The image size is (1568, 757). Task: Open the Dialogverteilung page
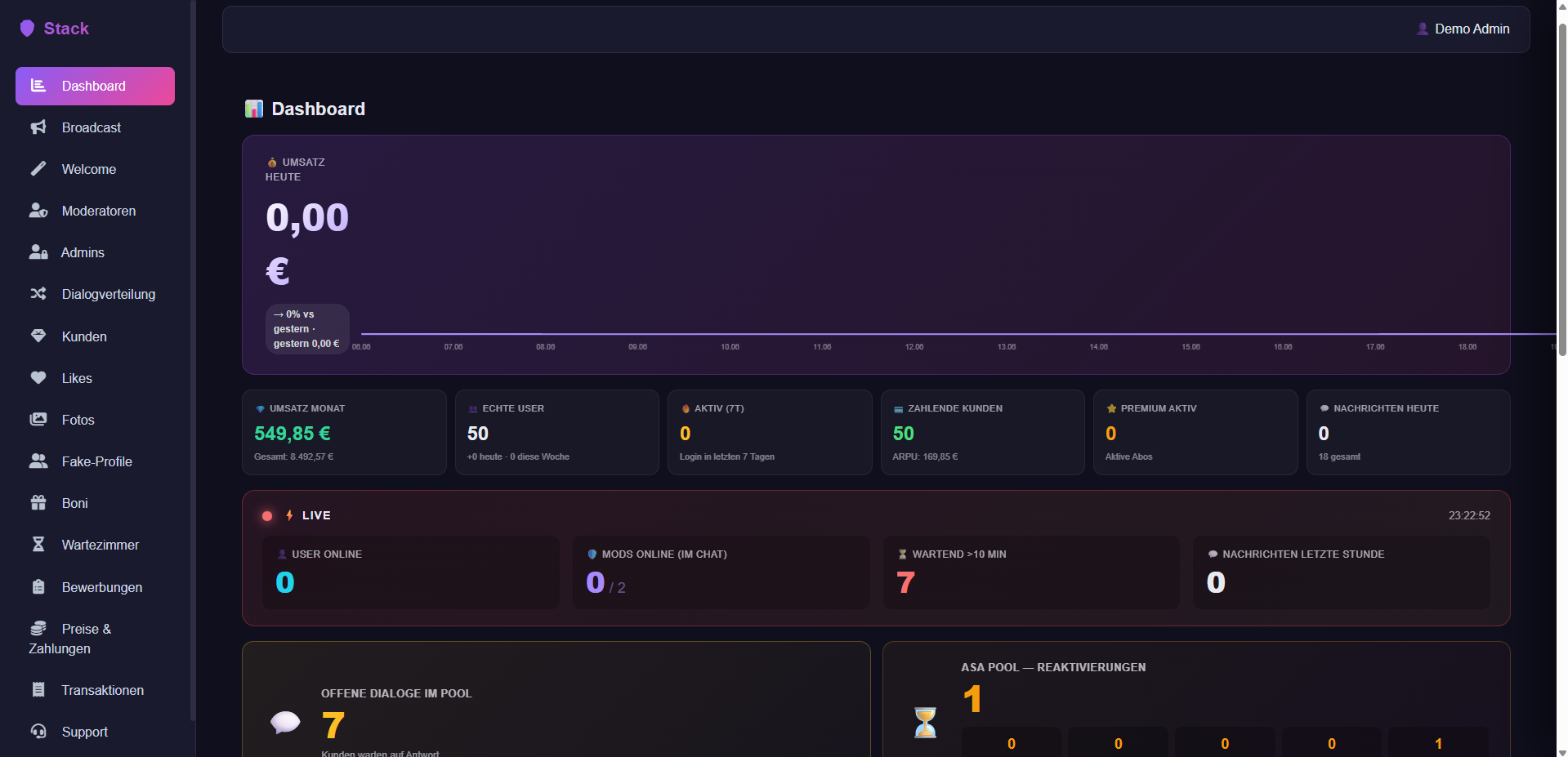[x=95, y=294]
